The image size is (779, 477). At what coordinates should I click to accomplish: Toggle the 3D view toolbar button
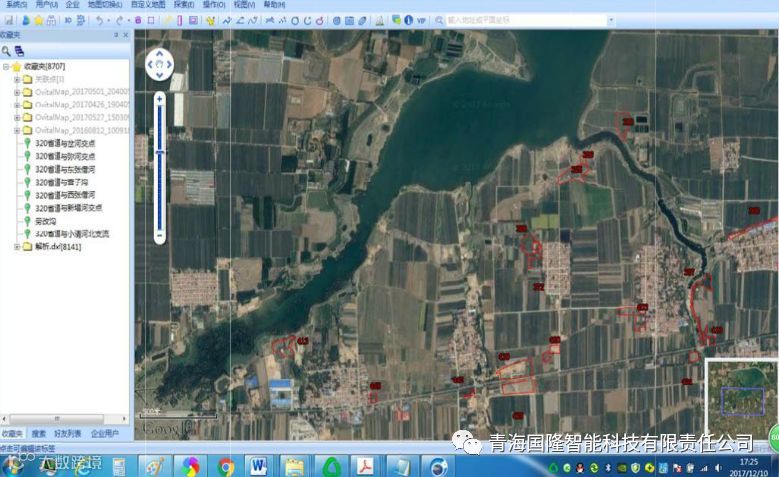68,20
